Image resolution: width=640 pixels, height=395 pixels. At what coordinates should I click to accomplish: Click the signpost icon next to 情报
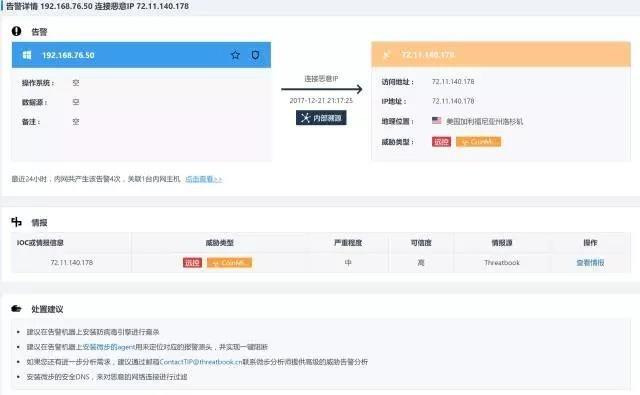(x=16, y=222)
